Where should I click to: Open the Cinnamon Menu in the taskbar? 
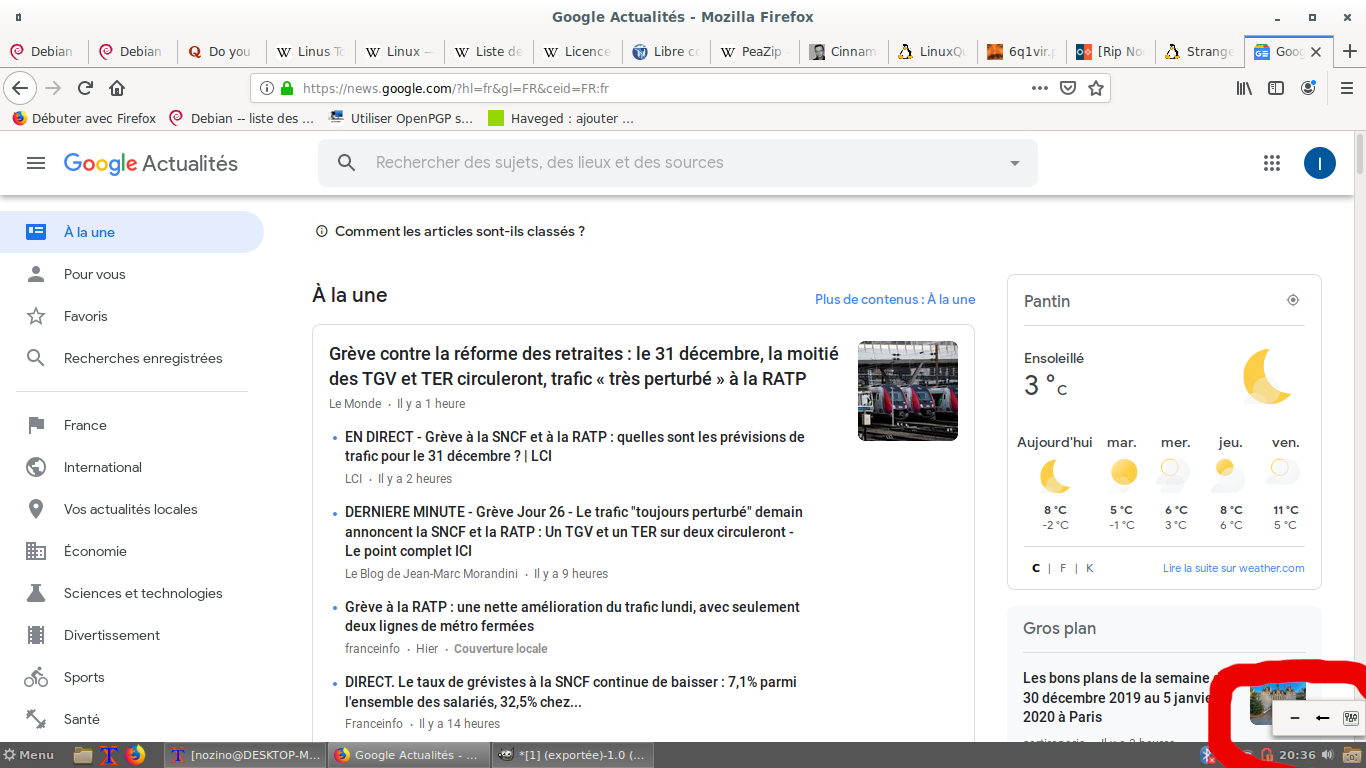coord(29,755)
